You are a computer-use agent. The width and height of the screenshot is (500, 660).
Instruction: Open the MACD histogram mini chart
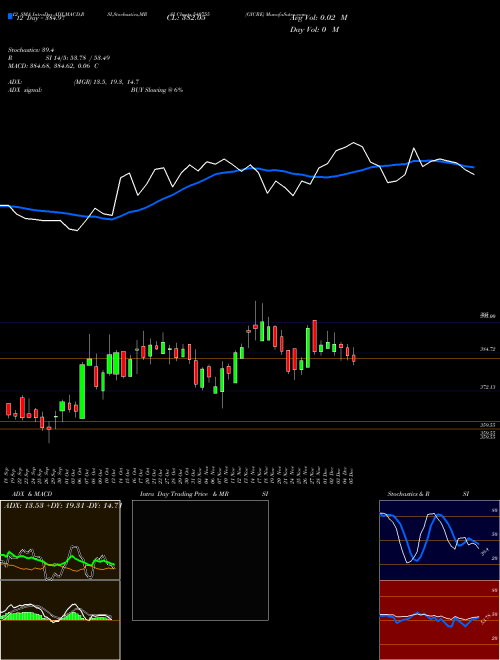click(x=60, y=620)
